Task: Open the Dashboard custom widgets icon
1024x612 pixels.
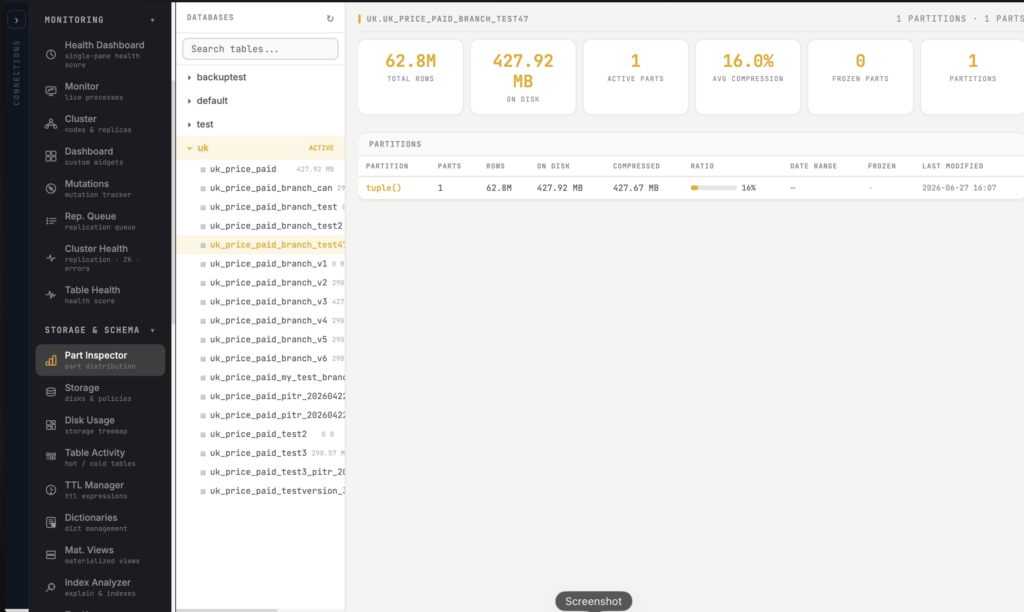Action: pyautogui.click(x=51, y=156)
